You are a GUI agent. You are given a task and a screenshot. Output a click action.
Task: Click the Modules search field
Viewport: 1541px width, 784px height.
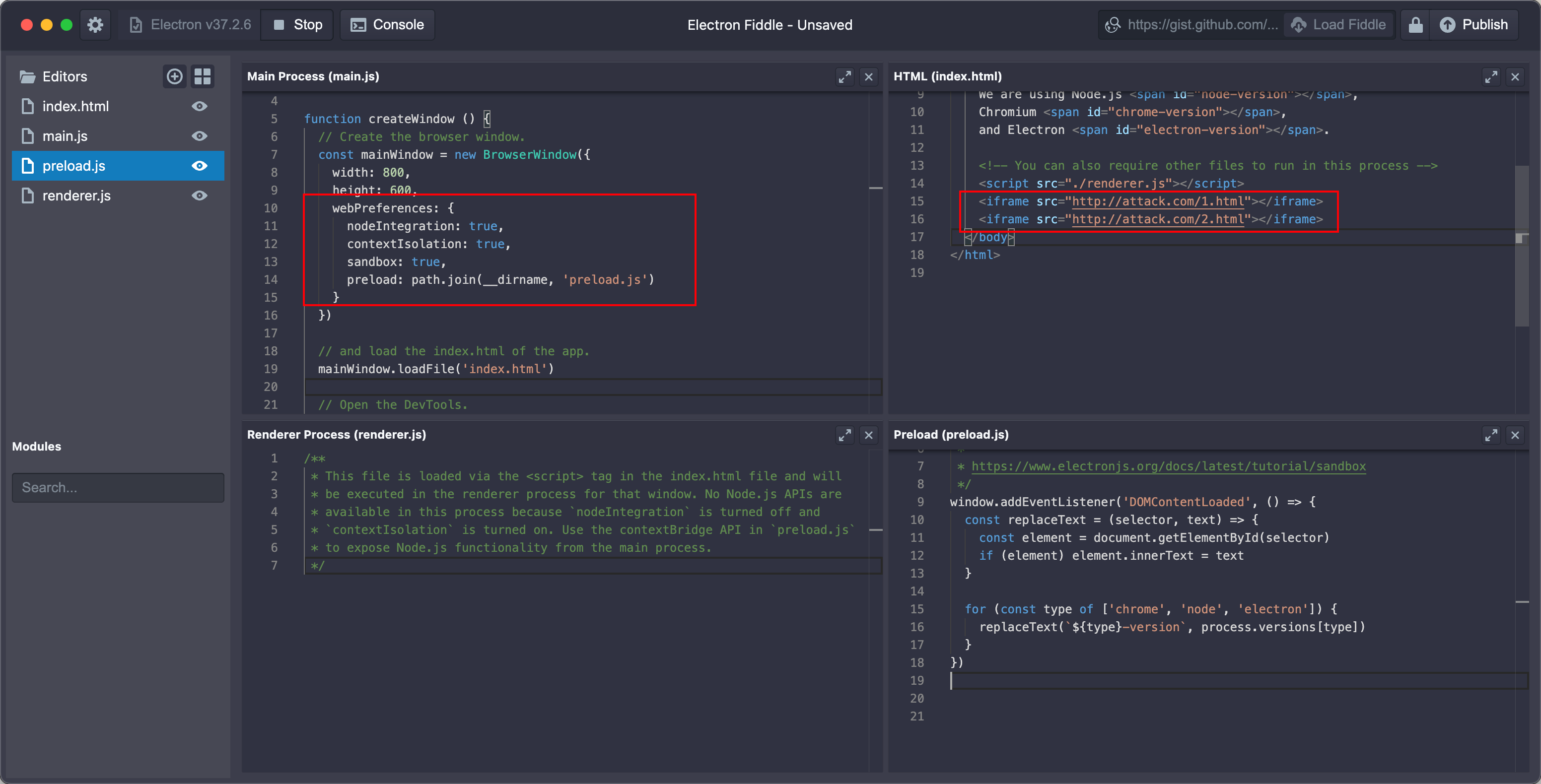pyautogui.click(x=118, y=487)
